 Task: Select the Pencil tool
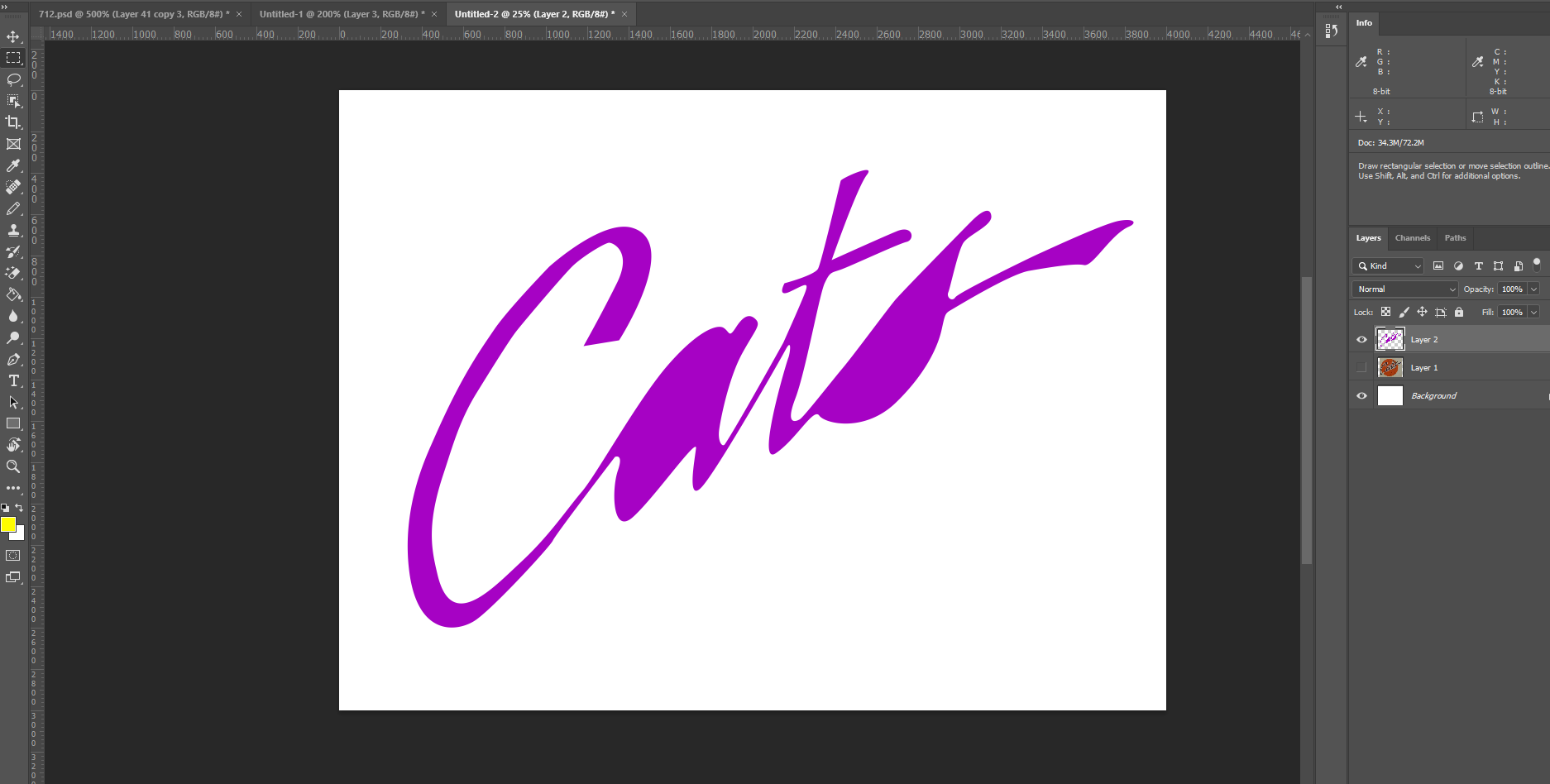point(13,208)
